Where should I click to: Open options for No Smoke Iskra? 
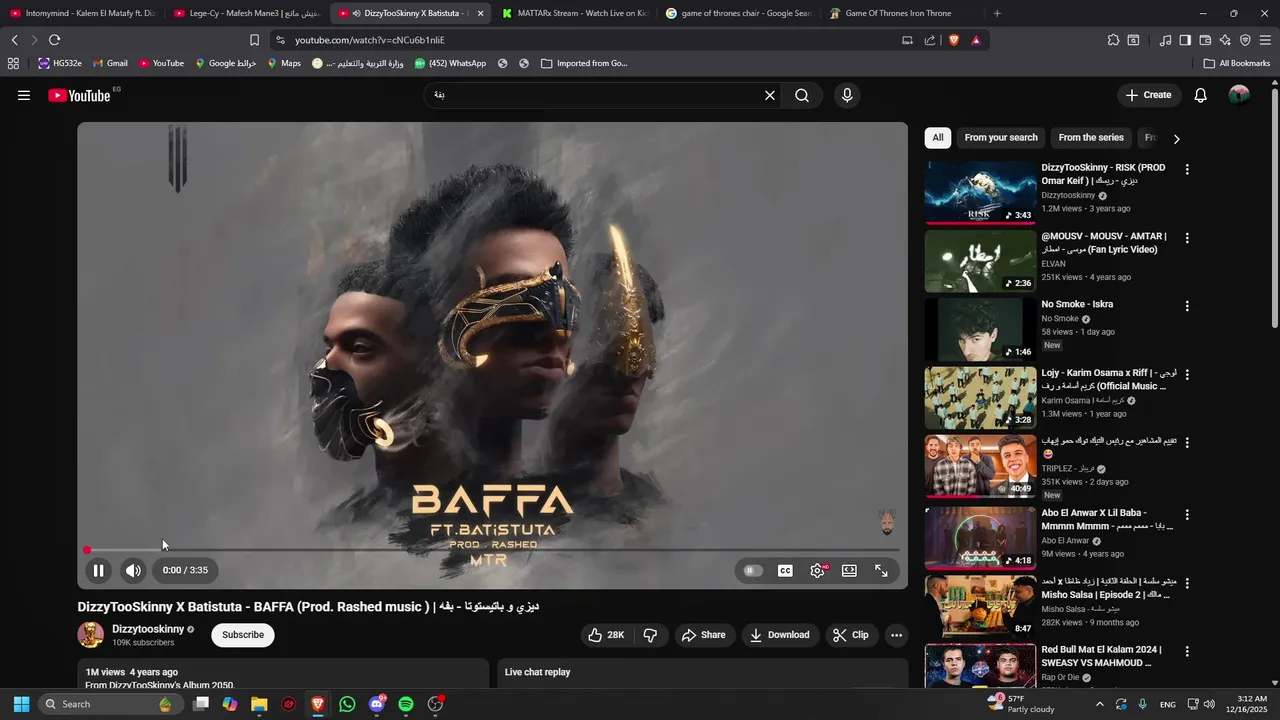point(1187,306)
